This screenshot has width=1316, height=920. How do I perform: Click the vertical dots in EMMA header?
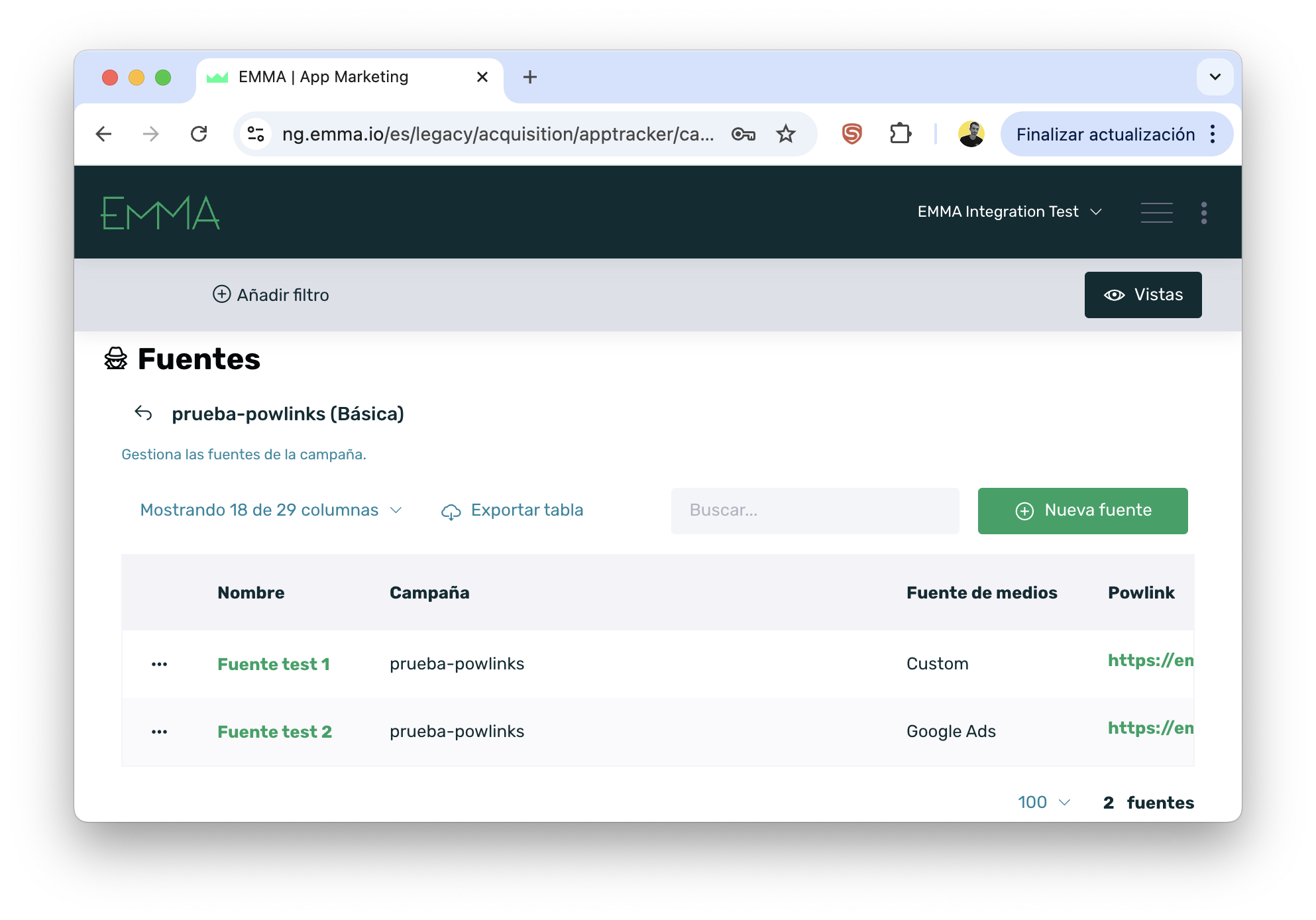coord(1203,213)
